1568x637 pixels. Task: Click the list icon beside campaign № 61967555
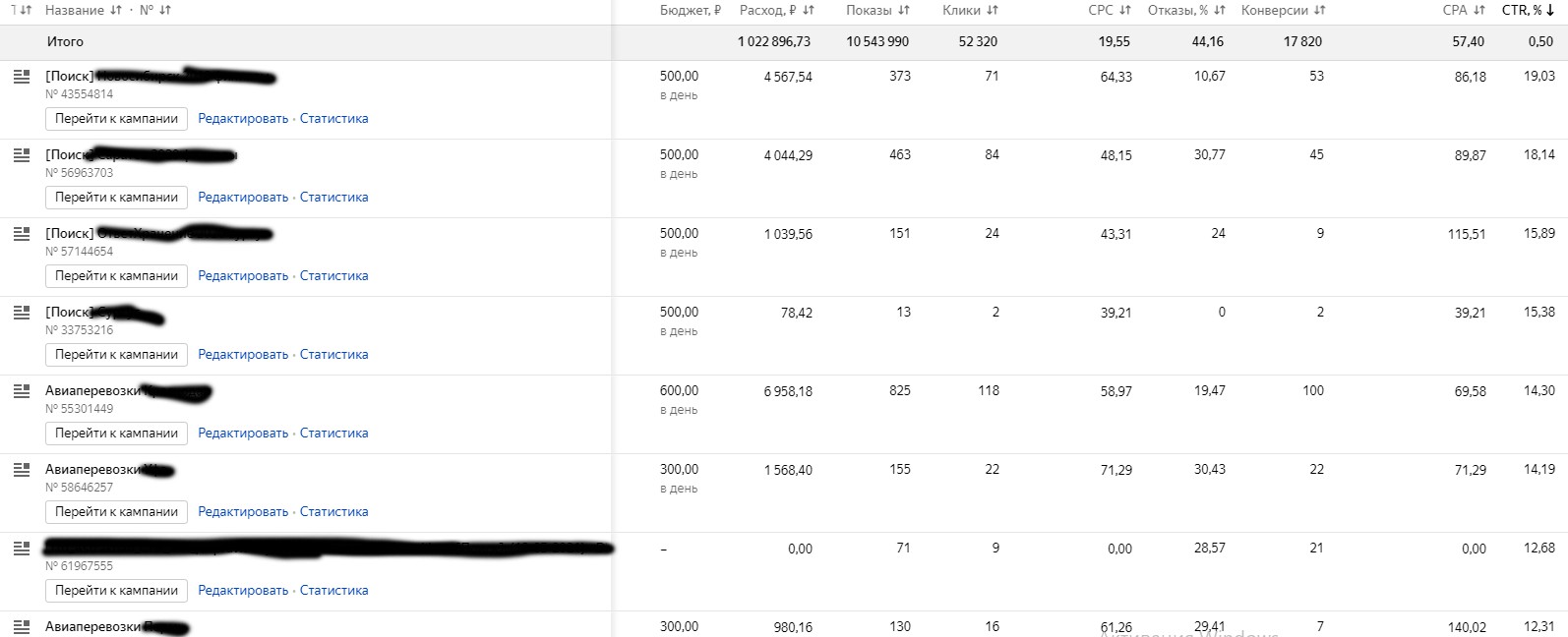click(22, 549)
